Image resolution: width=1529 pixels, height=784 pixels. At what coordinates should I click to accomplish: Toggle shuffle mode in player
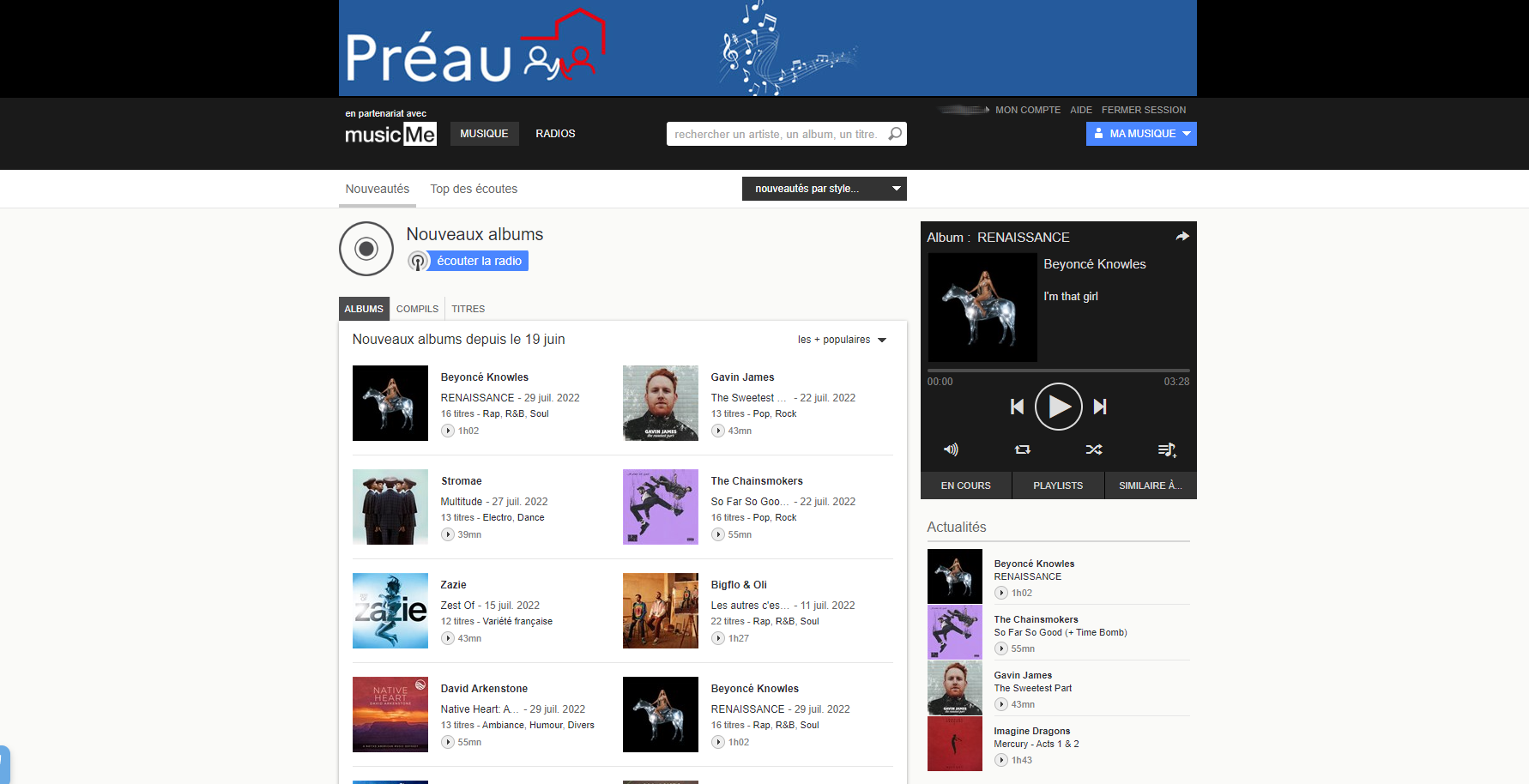pyautogui.click(x=1094, y=449)
